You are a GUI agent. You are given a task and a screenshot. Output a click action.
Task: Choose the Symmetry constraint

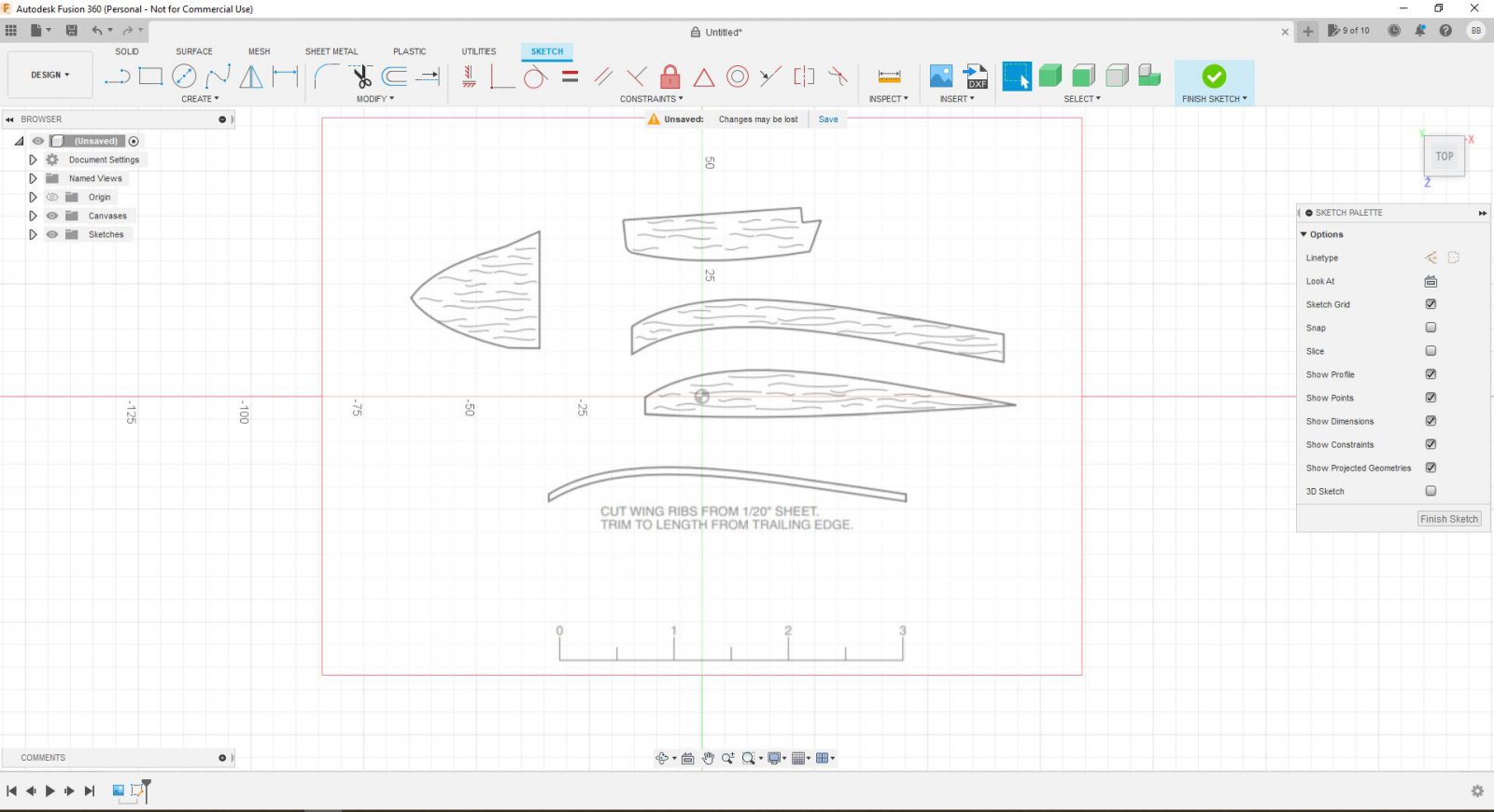pyautogui.click(x=804, y=77)
